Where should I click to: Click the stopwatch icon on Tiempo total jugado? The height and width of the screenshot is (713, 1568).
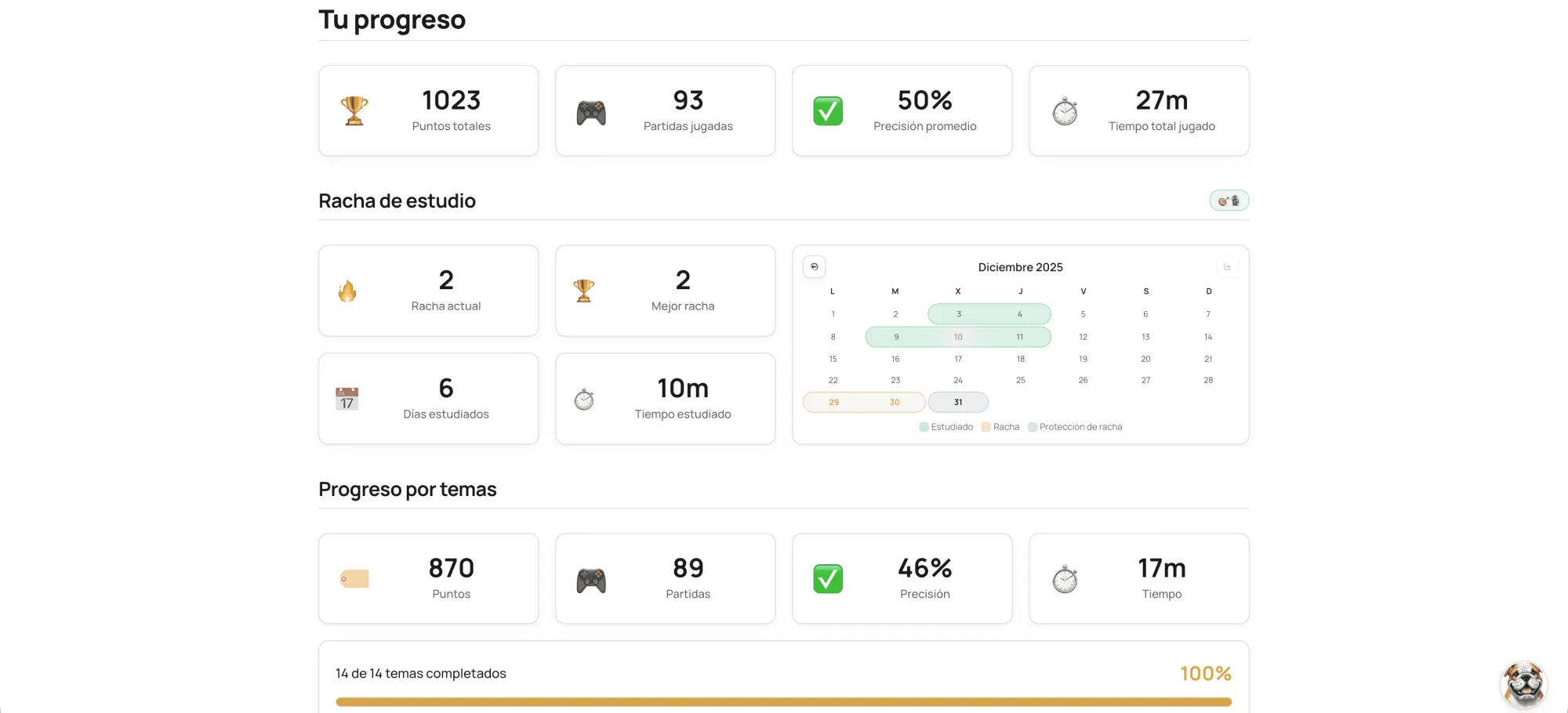(x=1065, y=112)
